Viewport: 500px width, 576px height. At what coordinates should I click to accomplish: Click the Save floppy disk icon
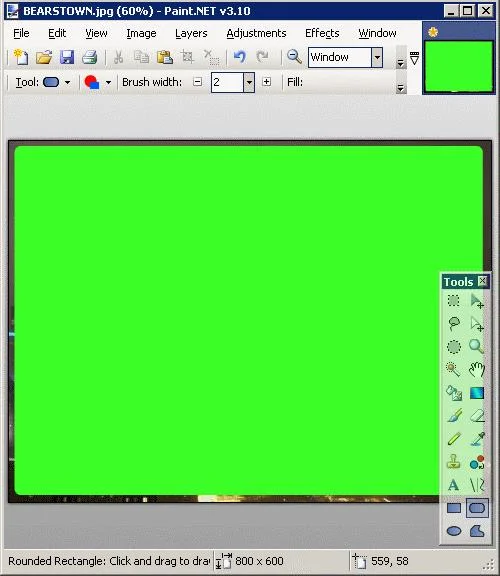pos(67,57)
